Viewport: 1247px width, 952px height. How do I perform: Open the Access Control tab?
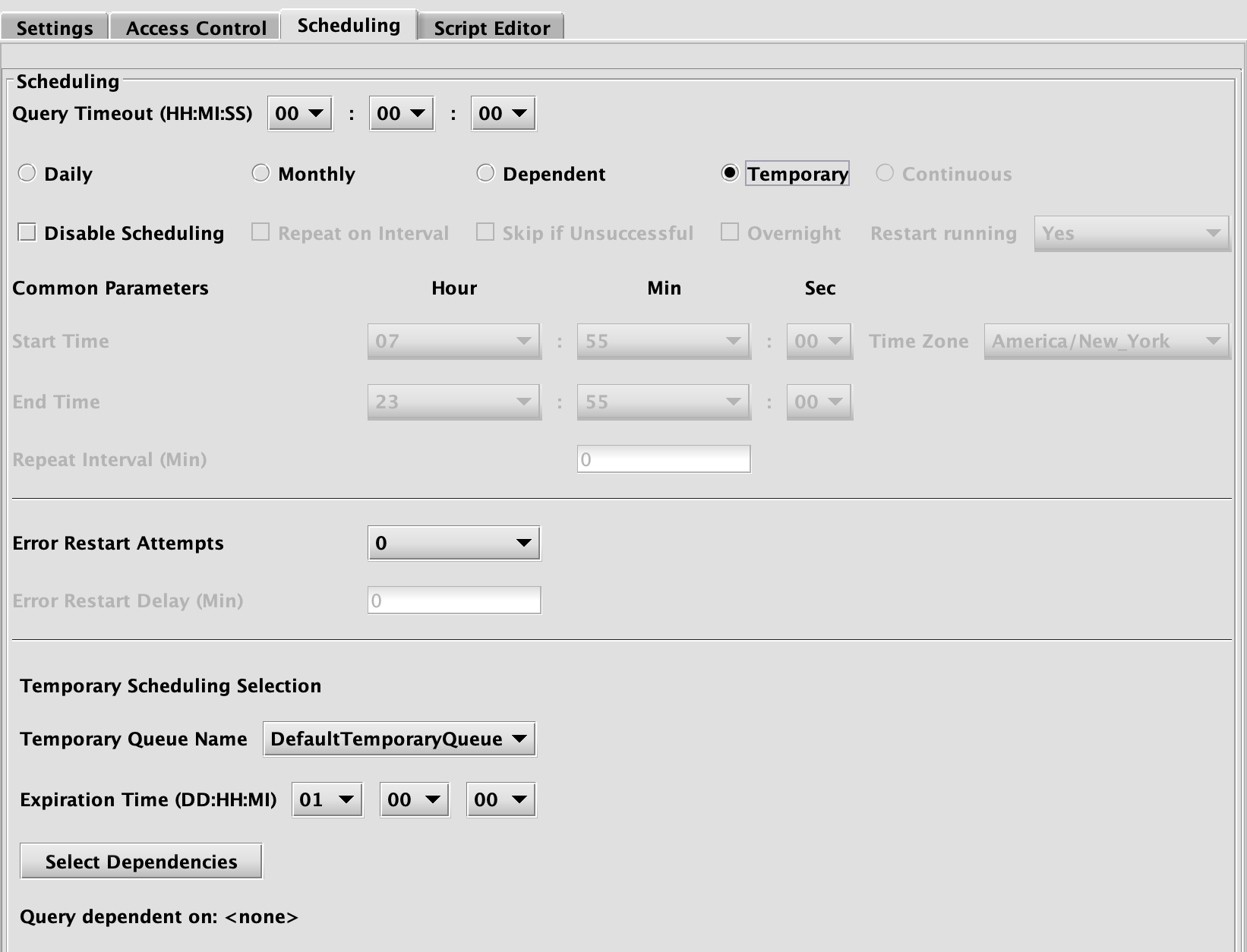coord(196,27)
